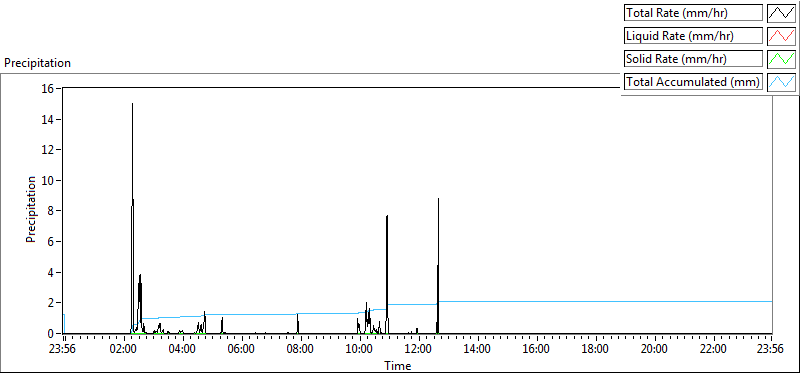Click the vertical Precipitation axis label
The height and width of the screenshot is (373, 800).
31,210
